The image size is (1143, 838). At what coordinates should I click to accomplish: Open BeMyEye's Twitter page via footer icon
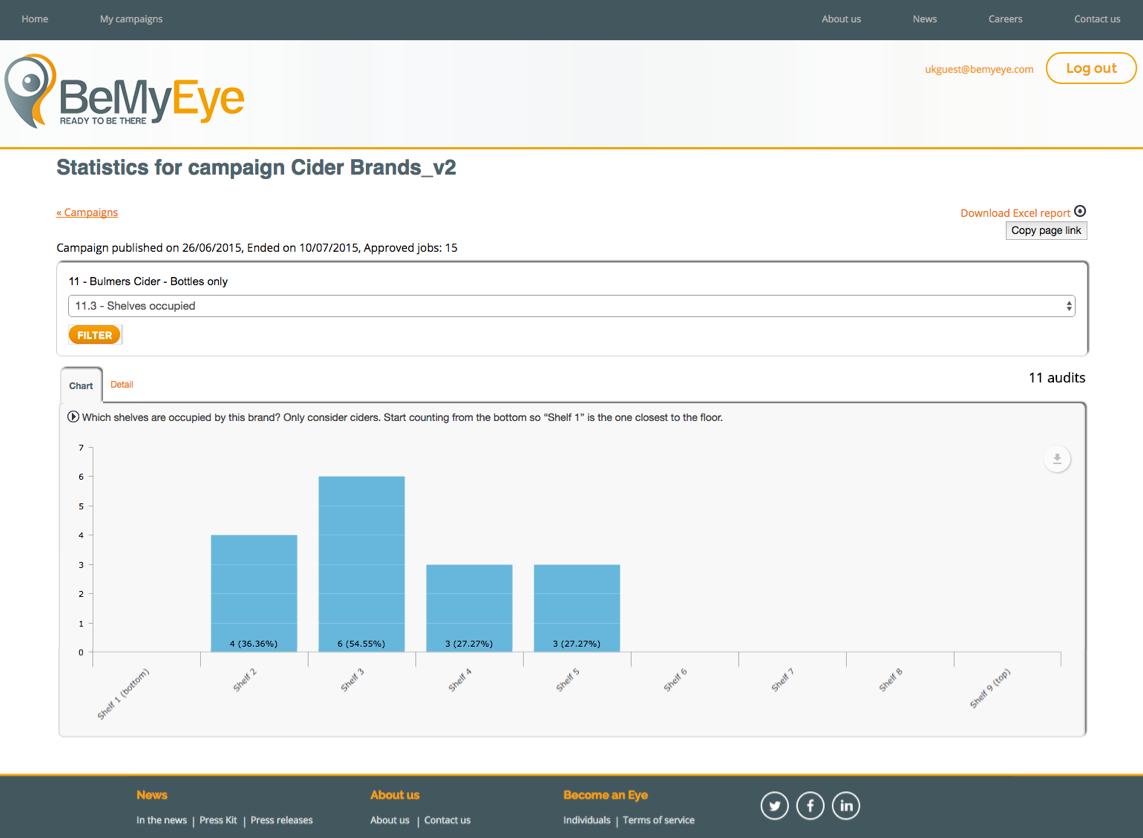pyautogui.click(x=774, y=805)
